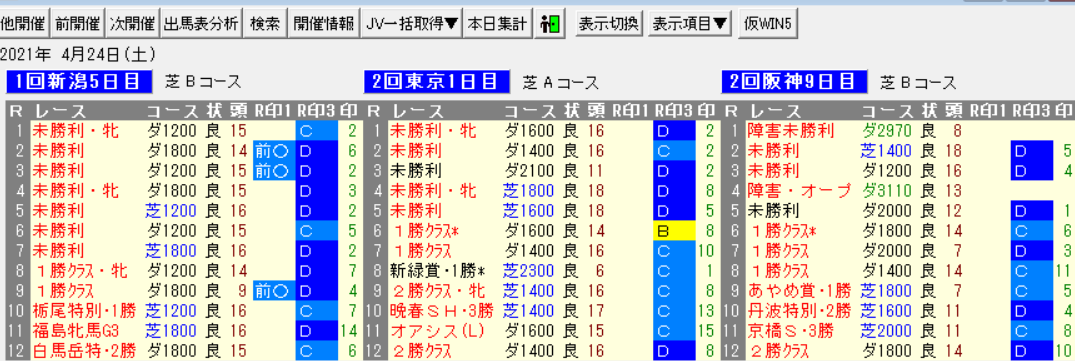Click Tokyo コース column header
Image resolution: width=1075 pixels, height=361 pixels.
[x=530, y=111]
